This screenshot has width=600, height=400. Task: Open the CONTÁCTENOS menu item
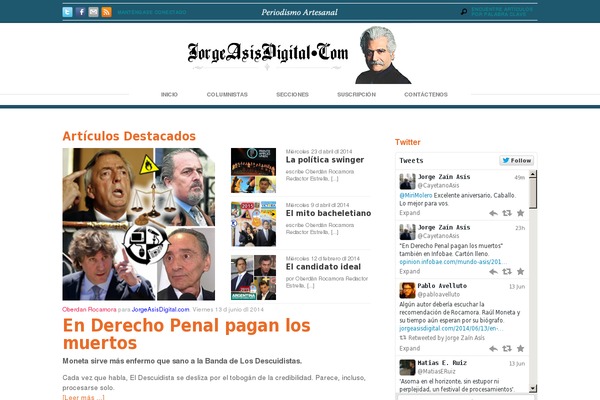pos(426,95)
